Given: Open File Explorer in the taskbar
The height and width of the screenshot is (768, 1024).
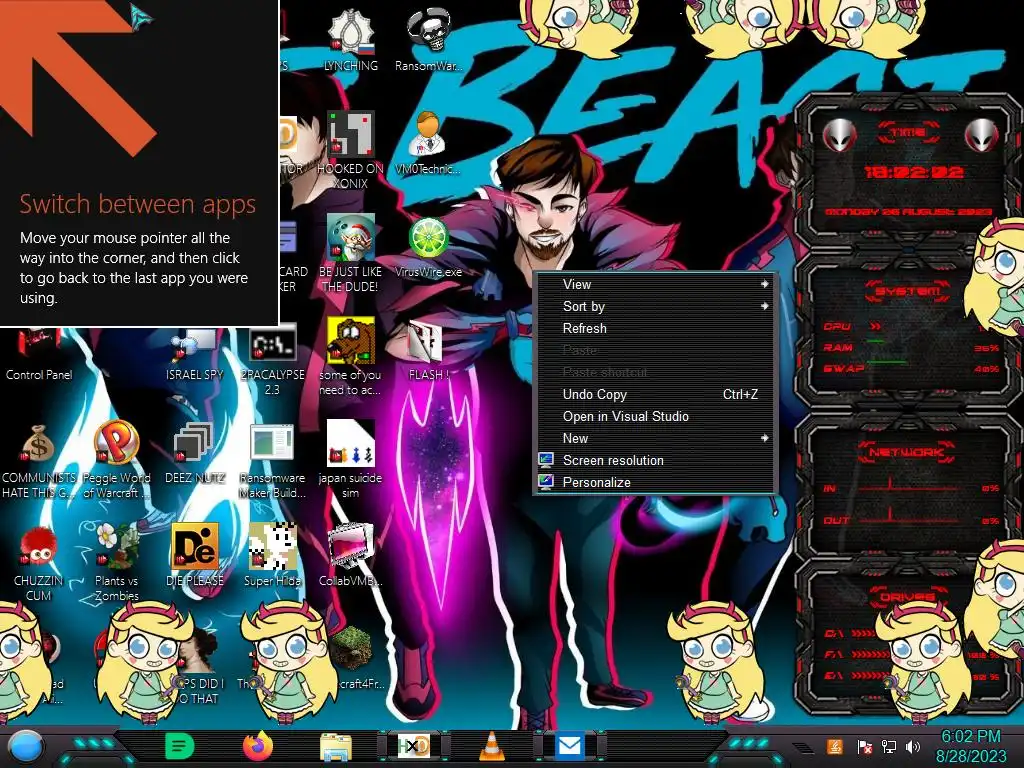Looking at the screenshot, I should tap(336, 746).
